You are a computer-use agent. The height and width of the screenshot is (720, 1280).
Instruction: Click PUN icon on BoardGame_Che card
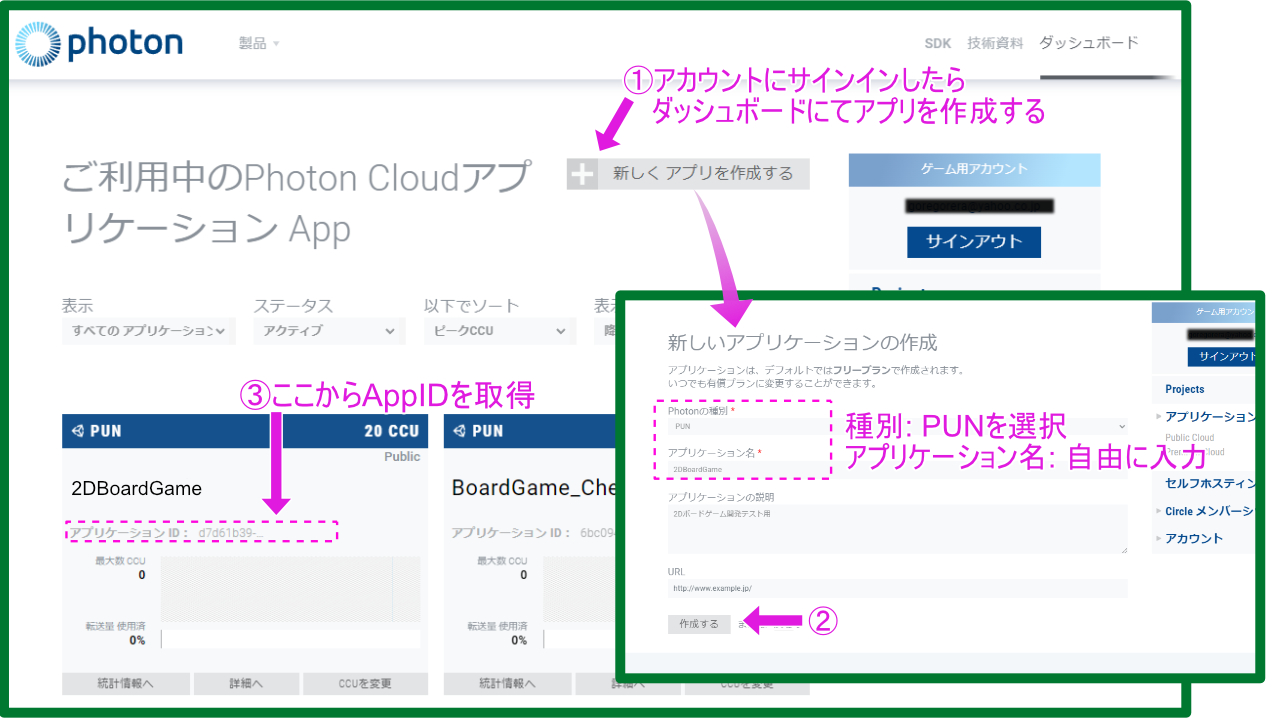458,432
